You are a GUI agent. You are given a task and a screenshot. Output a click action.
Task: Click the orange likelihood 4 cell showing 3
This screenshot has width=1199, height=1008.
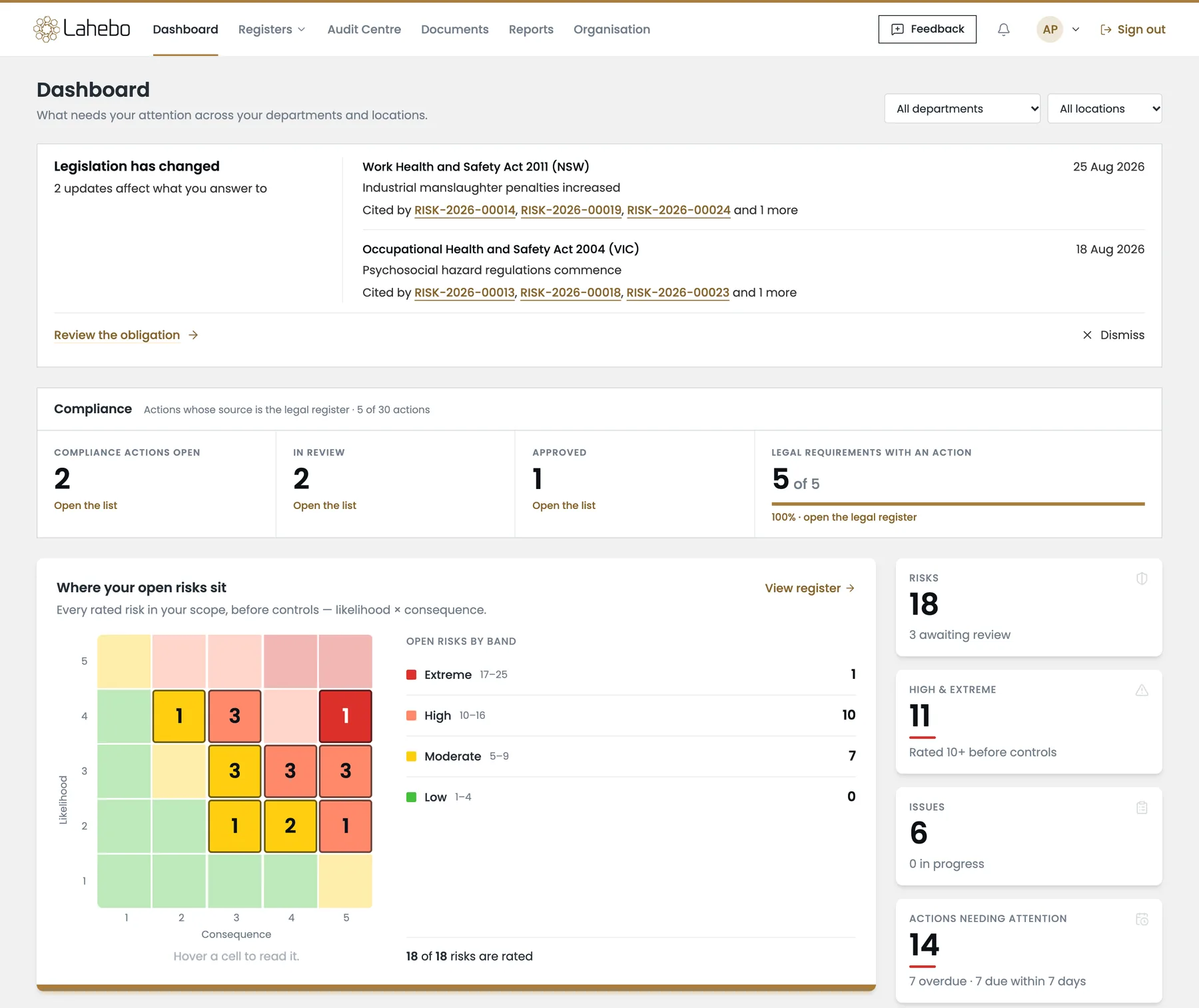coord(234,716)
